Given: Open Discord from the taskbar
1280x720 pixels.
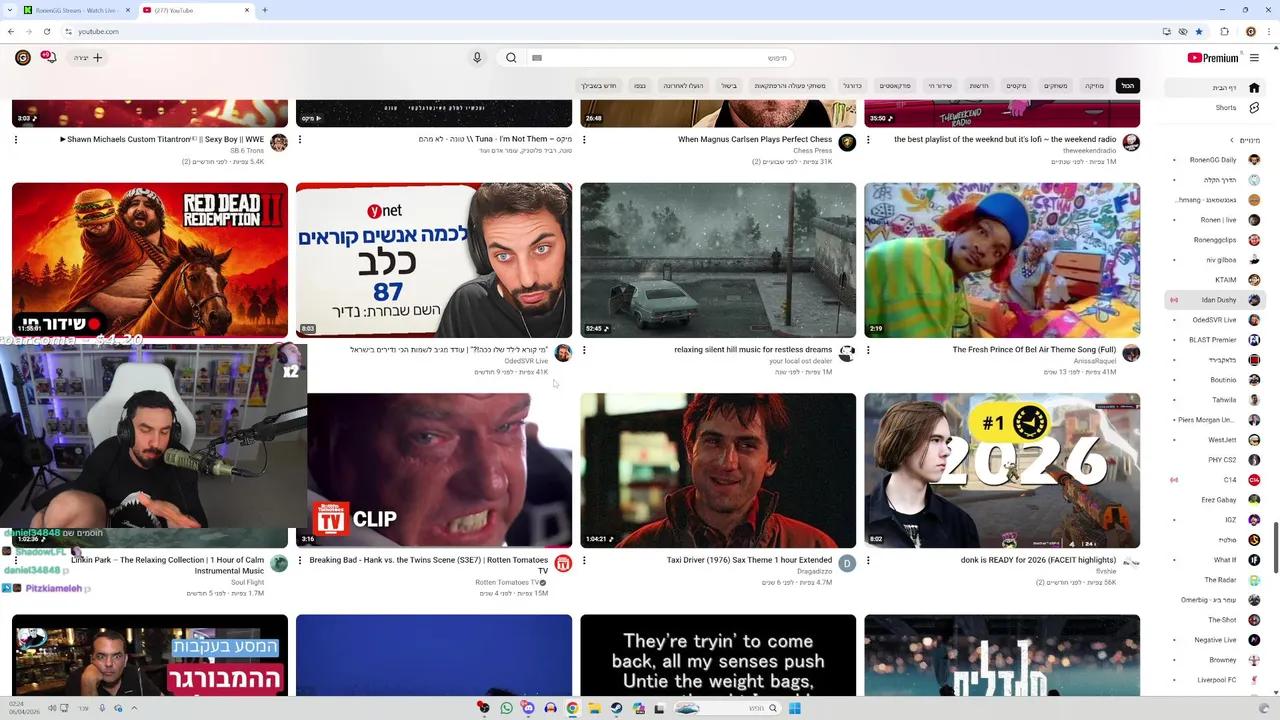Looking at the screenshot, I should [528, 708].
